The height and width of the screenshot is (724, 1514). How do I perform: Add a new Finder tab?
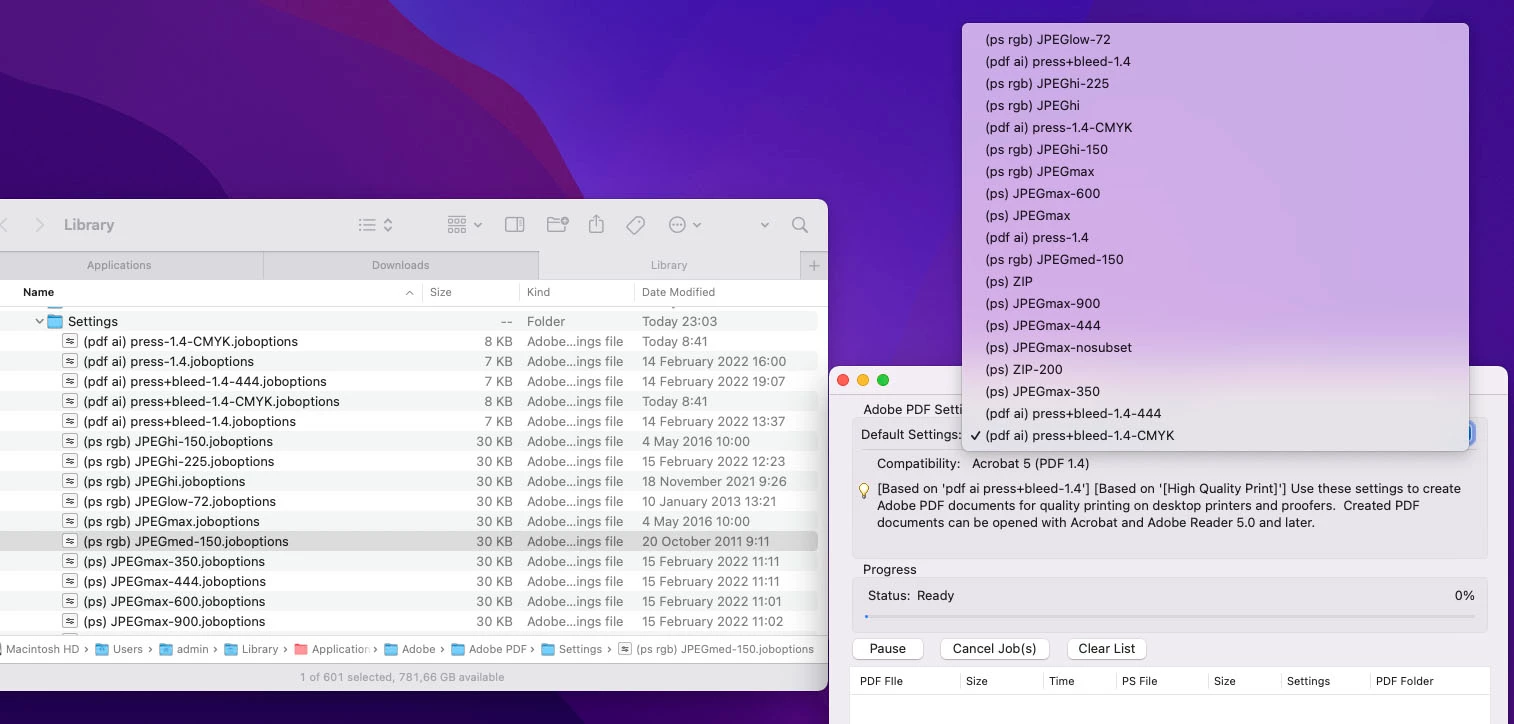(814, 265)
